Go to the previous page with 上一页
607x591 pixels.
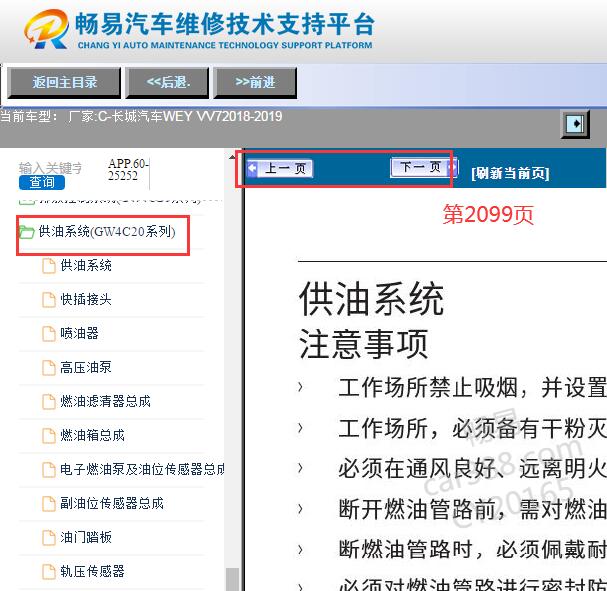pyautogui.click(x=280, y=168)
